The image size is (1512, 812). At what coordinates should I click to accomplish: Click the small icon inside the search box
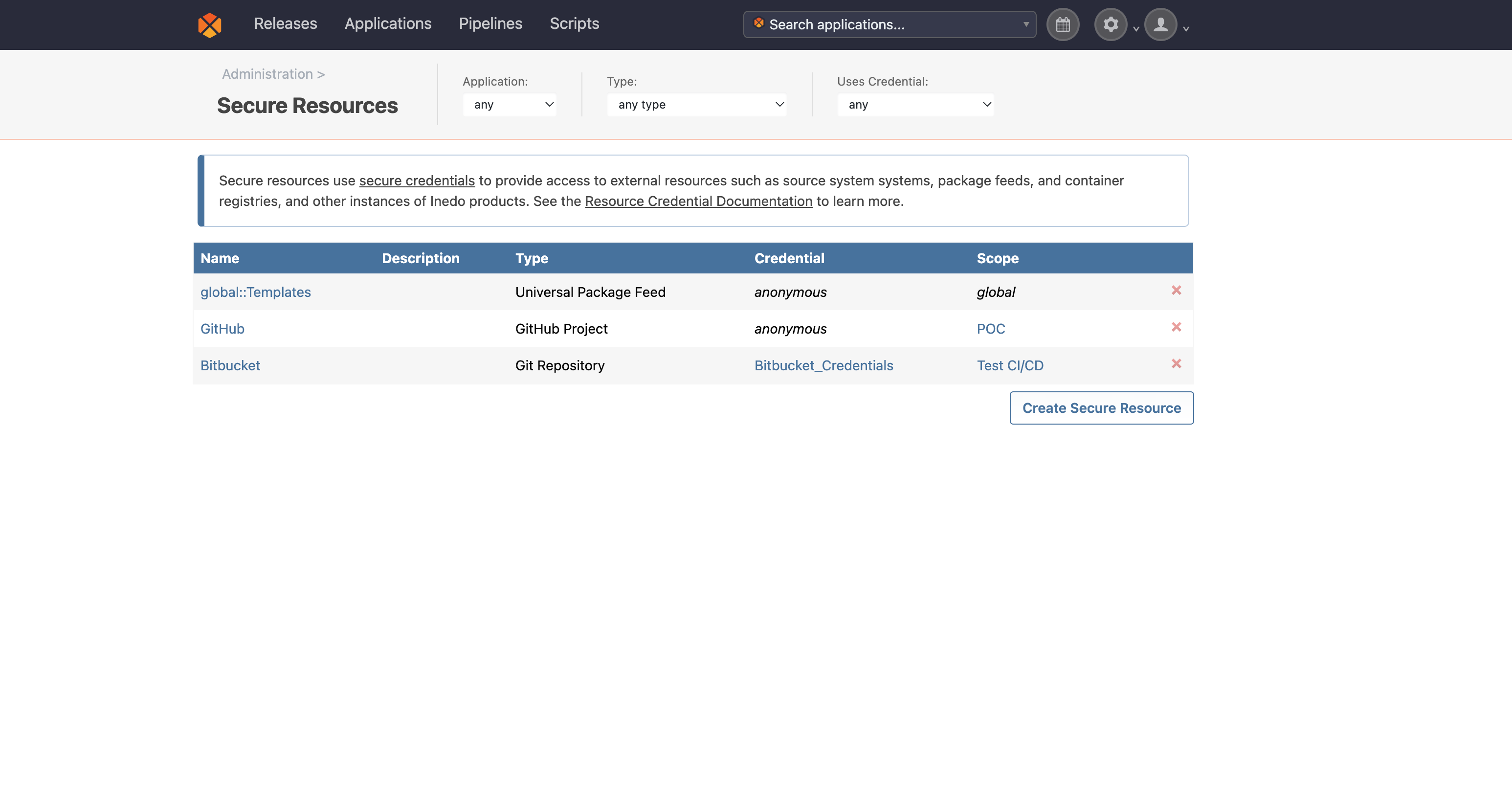tap(758, 23)
